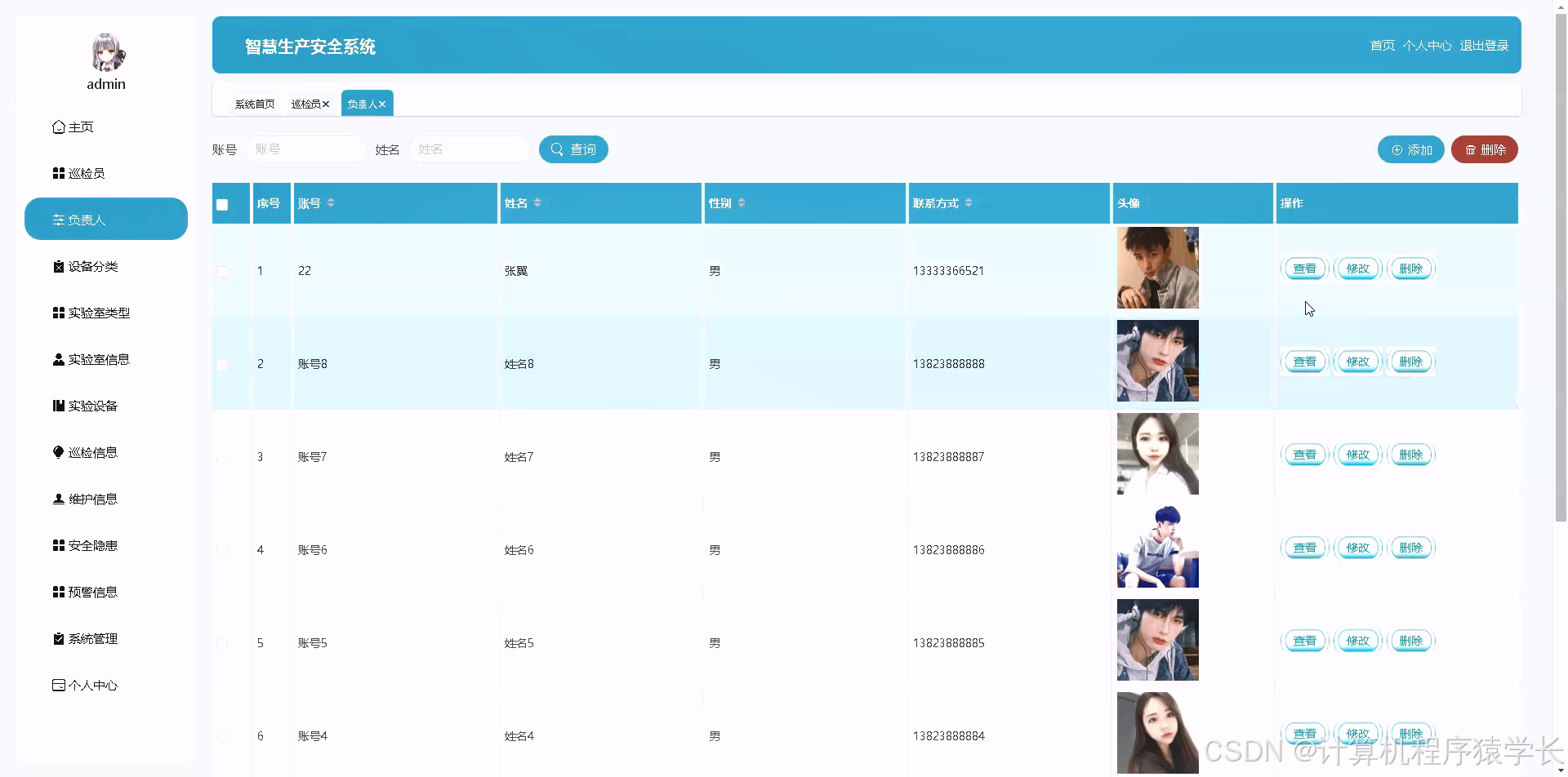Open 预警信息 menu item text

pos(93,592)
